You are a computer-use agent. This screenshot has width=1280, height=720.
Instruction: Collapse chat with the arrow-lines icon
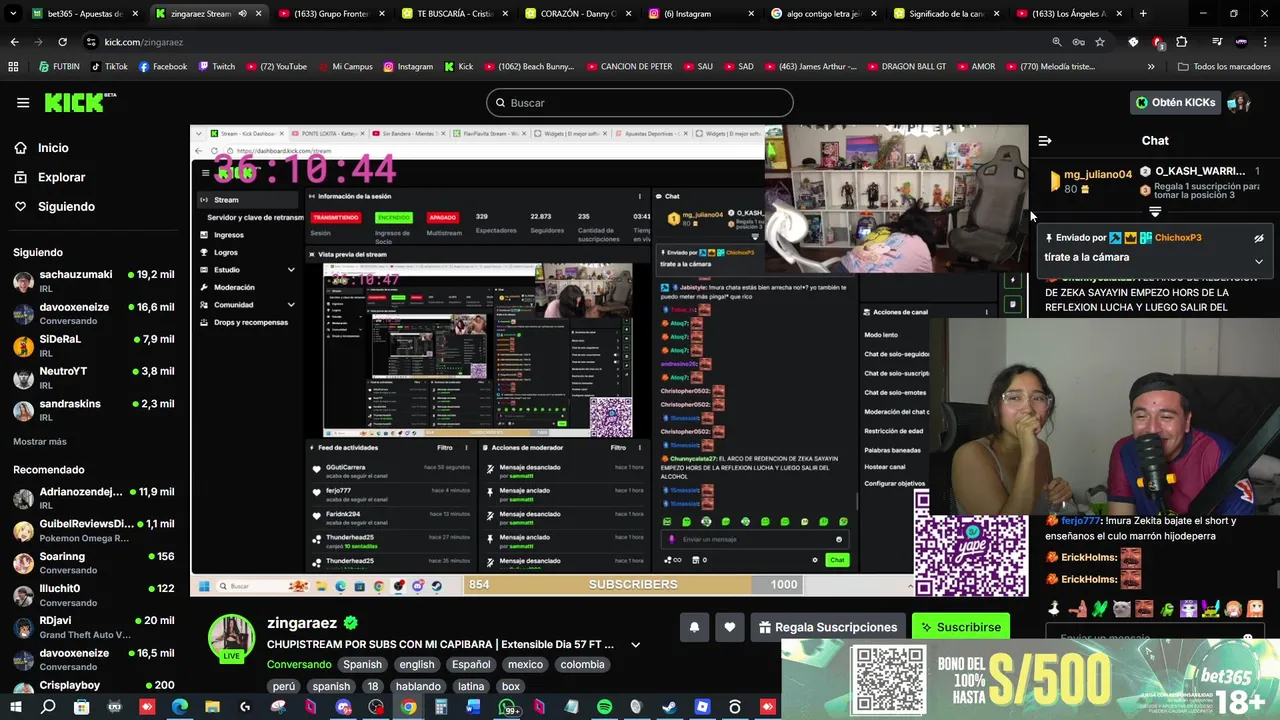pyautogui.click(x=1045, y=141)
